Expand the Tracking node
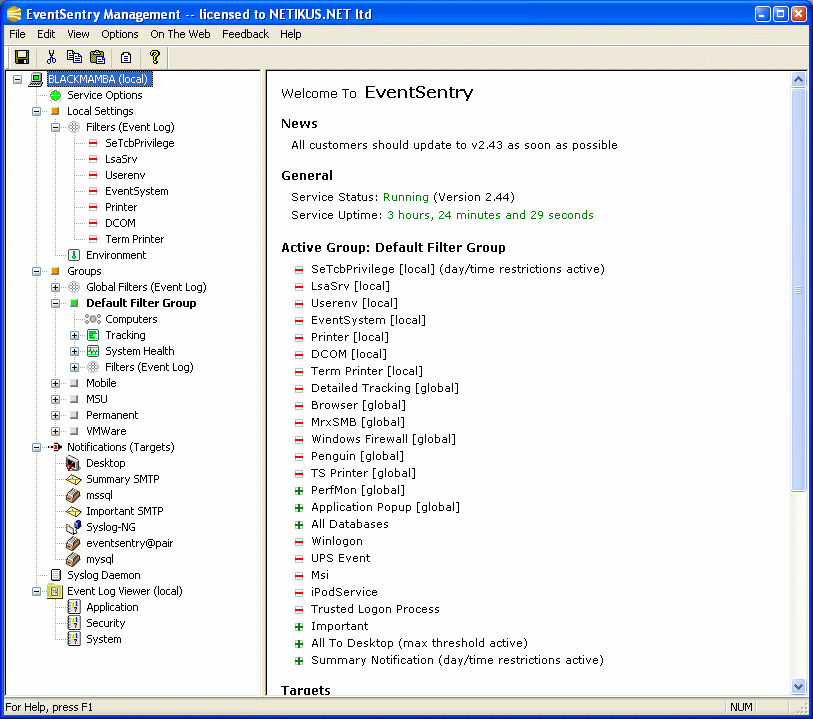 point(75,336)
